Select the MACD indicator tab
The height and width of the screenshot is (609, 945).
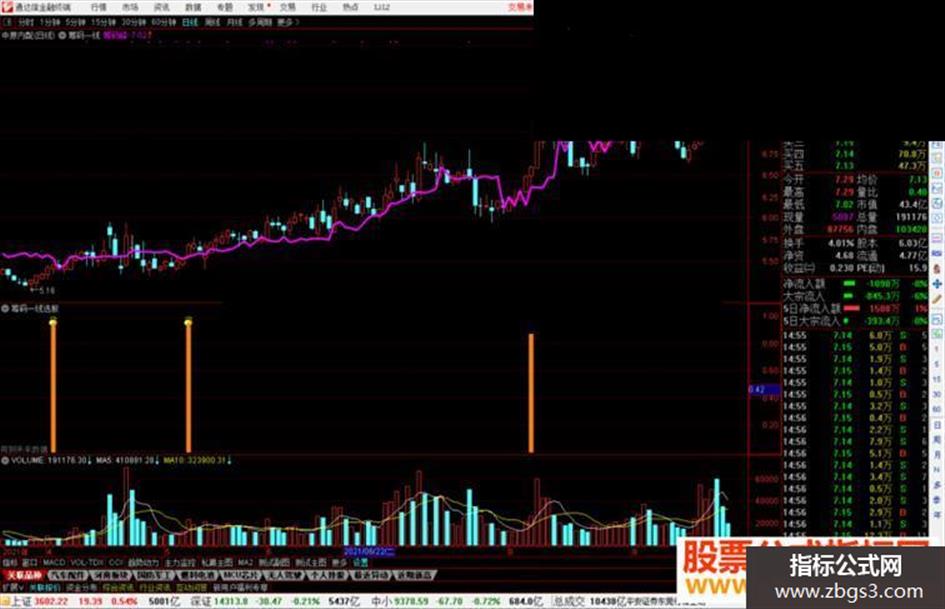coord(54,563)
